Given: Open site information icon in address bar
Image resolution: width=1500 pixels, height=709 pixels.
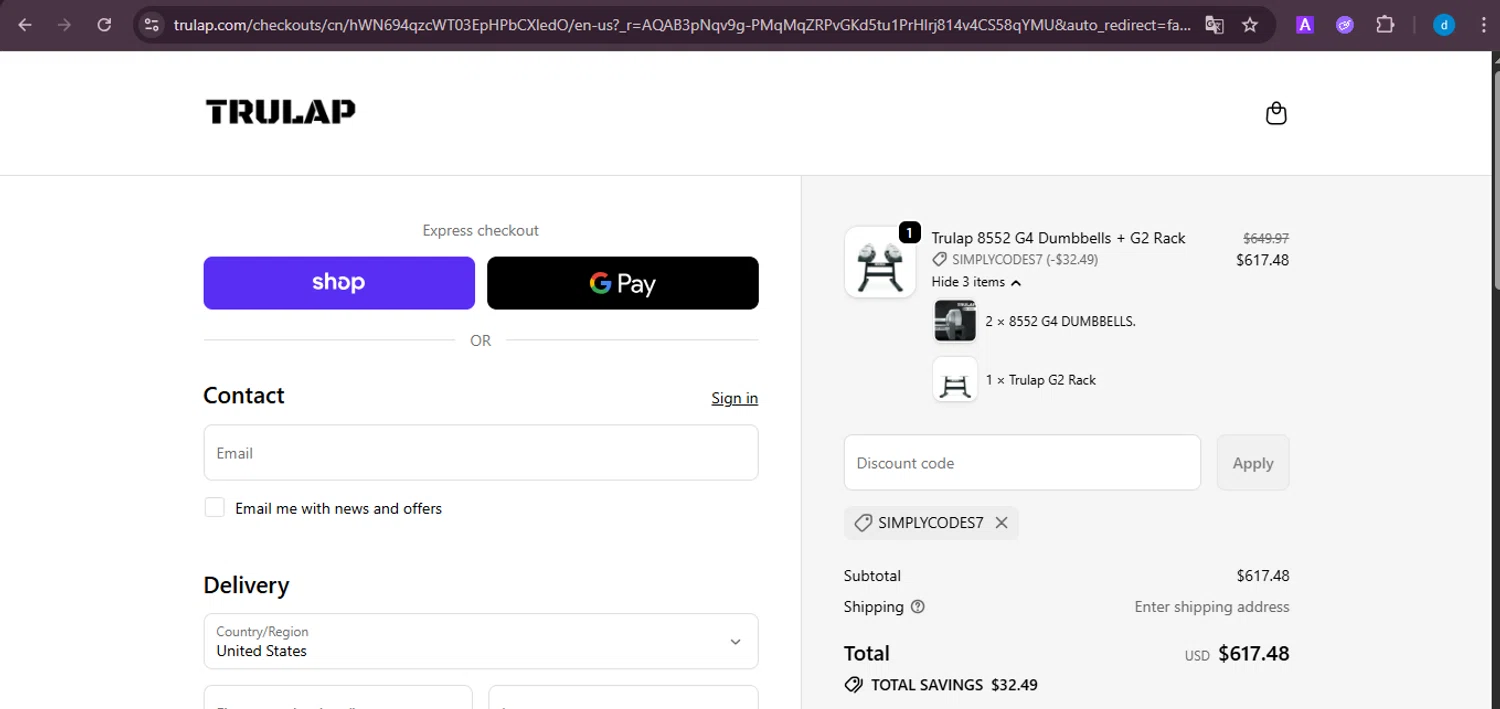Looking at the screenshot, I should [151, 25].
